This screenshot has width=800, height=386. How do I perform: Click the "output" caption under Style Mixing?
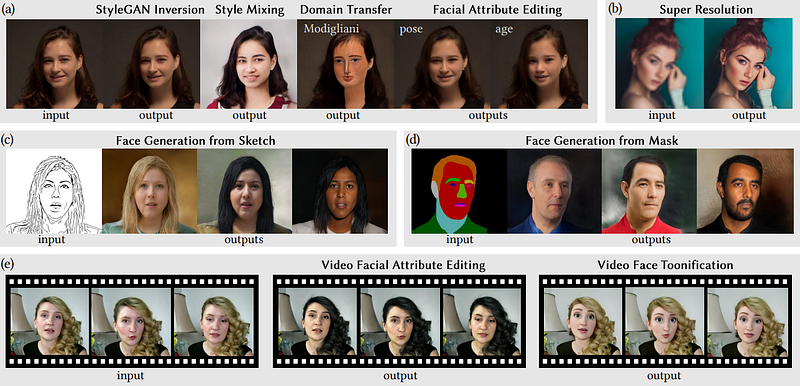coord(249,115)
